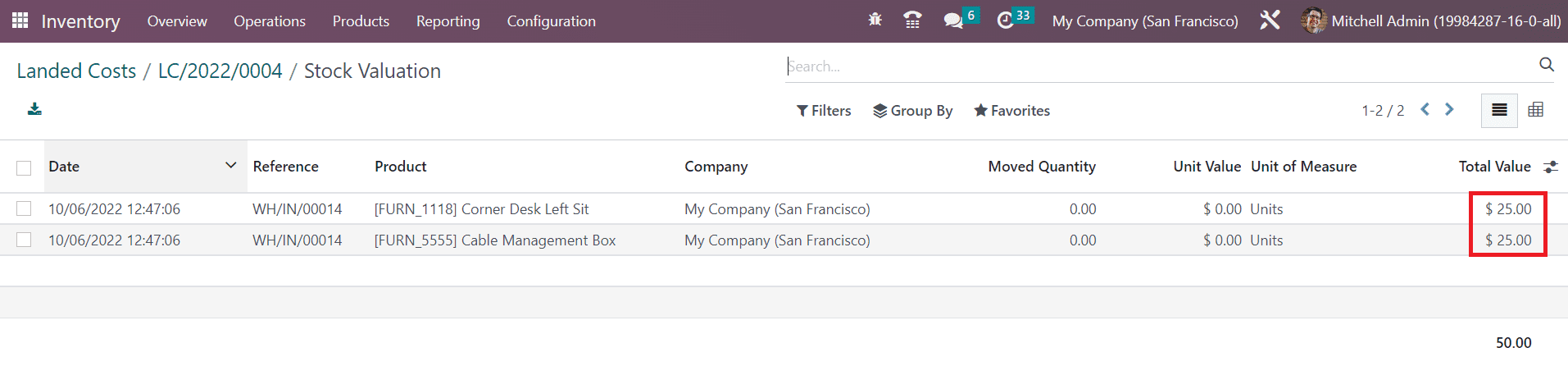Screen dimensions: 1568x366
Task: Check the Cable Management Box row
Action: click(24, 240)
